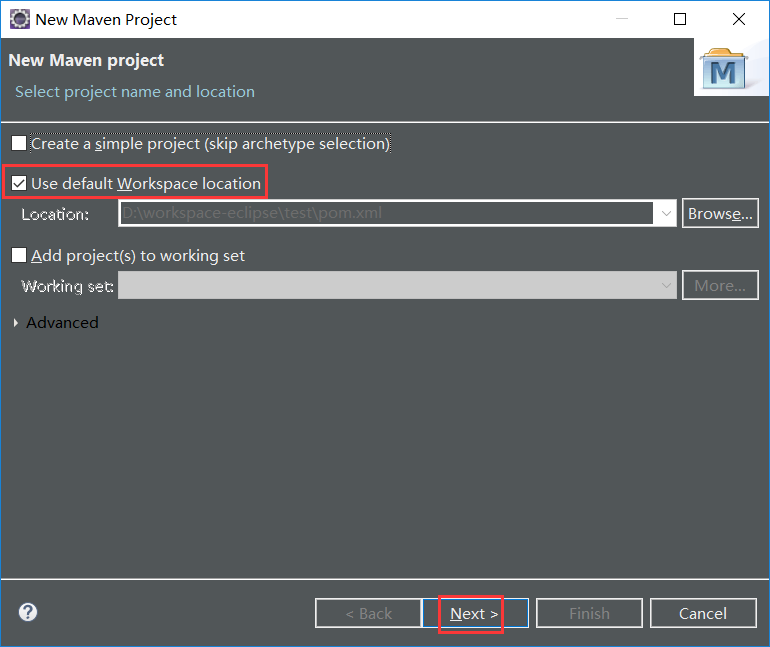Click 'Select project name and location' text
The image size is (770, 647).
(x=135, y=92)
